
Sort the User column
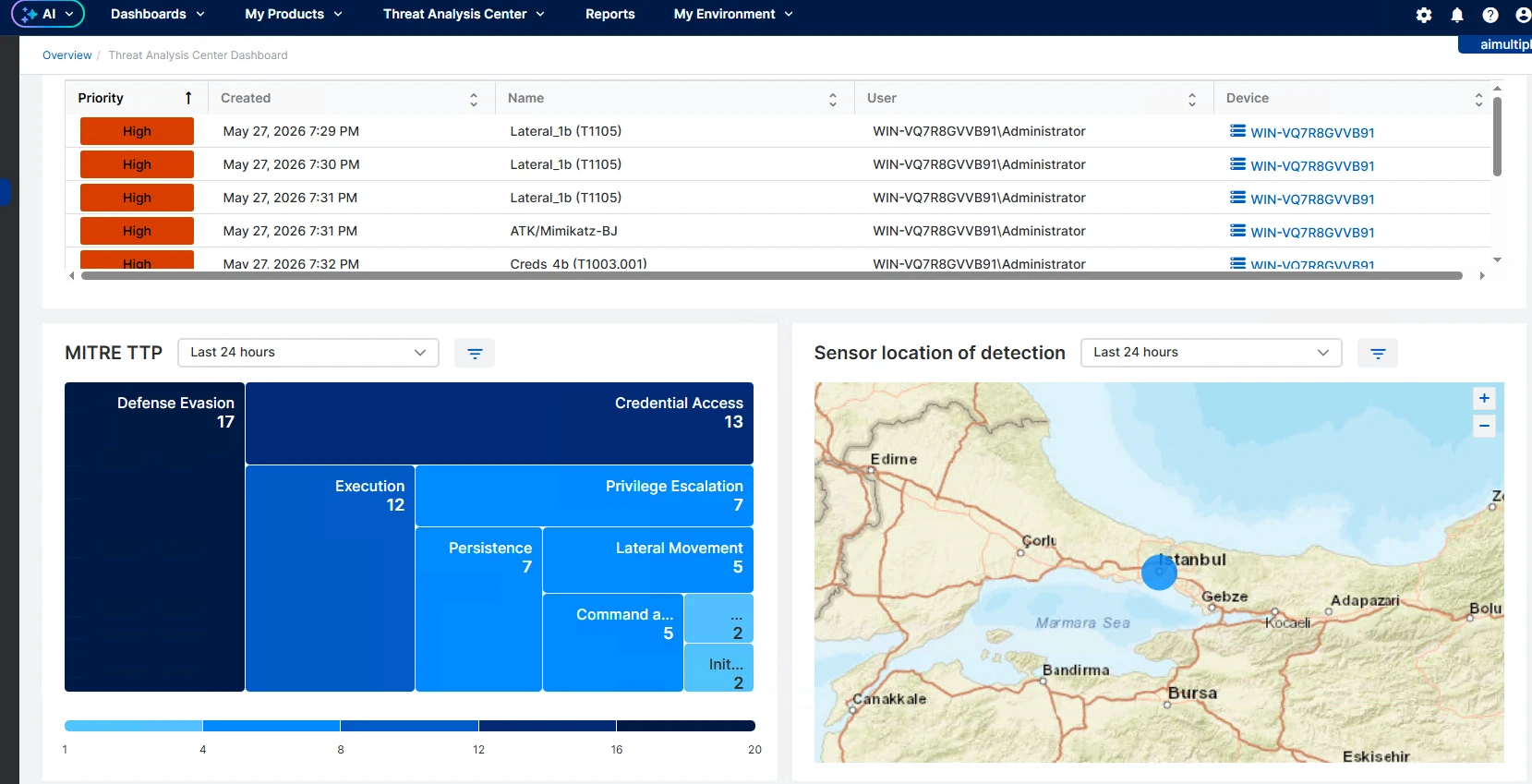click(x=1192, y=99)
